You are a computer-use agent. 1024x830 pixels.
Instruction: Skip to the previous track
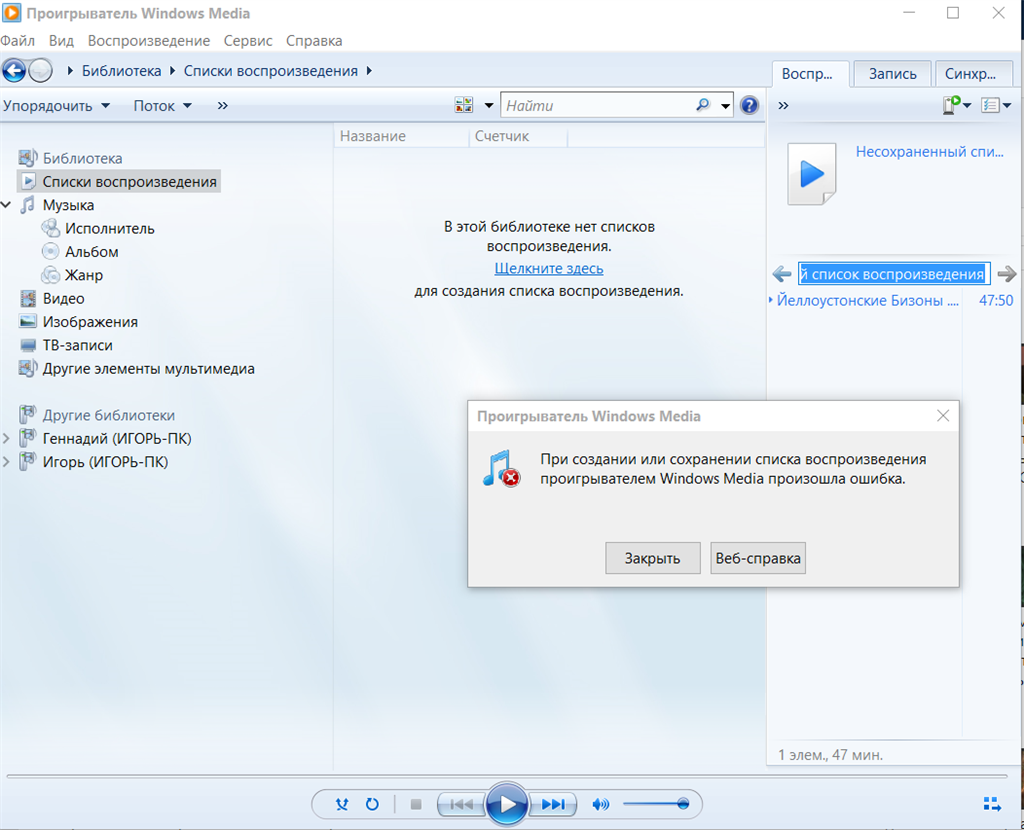click(x=461, y=804)
